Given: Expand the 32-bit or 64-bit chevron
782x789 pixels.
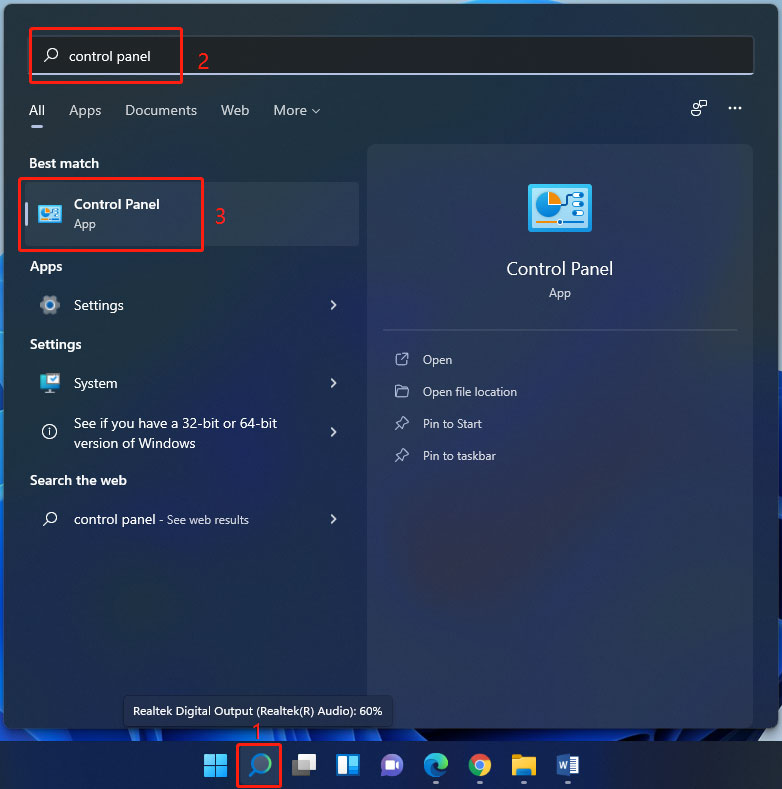Looking at the screenshot, I should coord(333,432).
